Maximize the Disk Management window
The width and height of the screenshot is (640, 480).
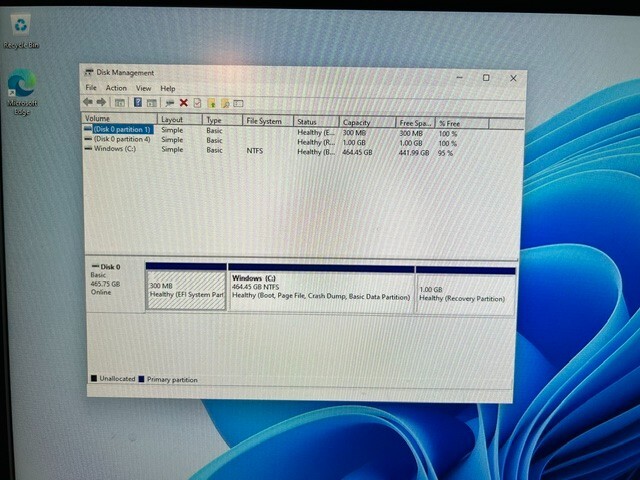486,78
